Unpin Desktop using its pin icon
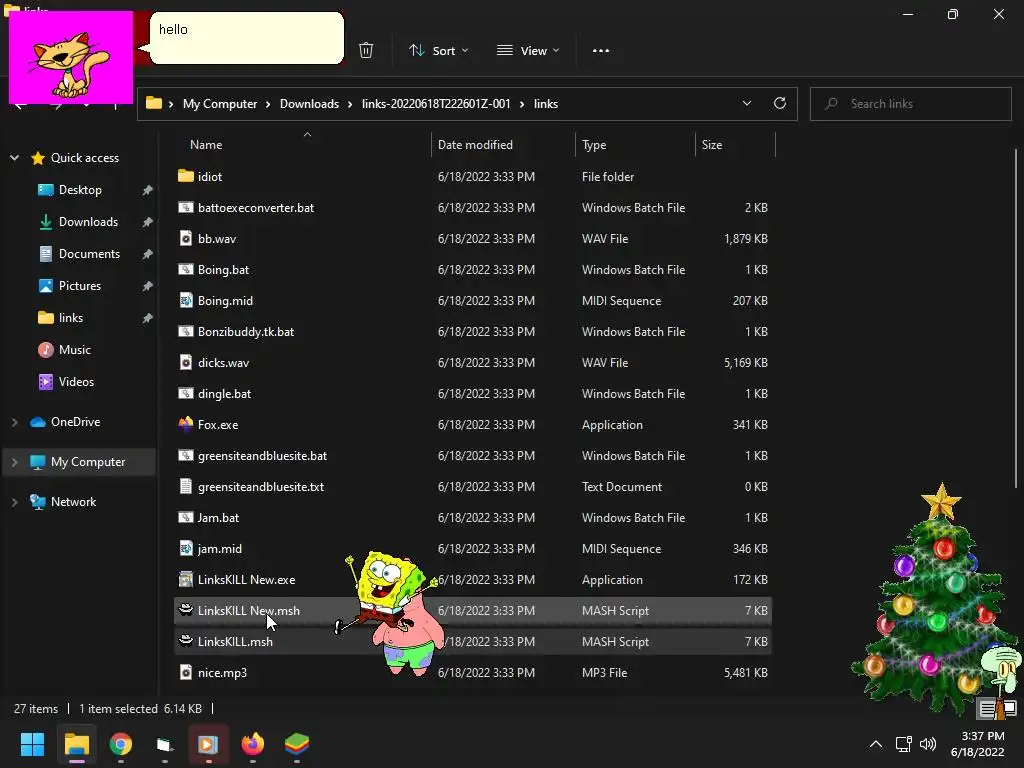Image resolution: width=1024 pixels, height=768 pixels. [x=148, y=190]
